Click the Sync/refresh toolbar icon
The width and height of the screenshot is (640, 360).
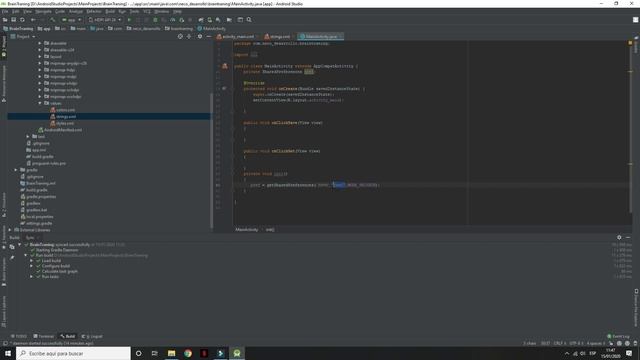[22, 20]
